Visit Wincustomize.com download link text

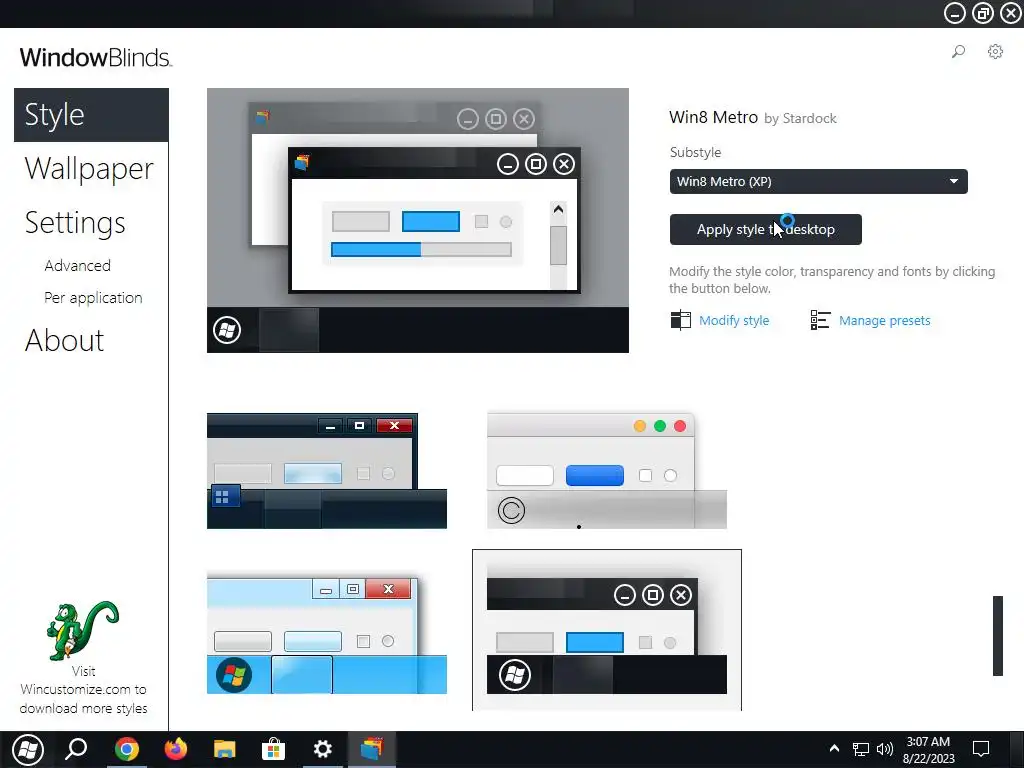point(83,690)
